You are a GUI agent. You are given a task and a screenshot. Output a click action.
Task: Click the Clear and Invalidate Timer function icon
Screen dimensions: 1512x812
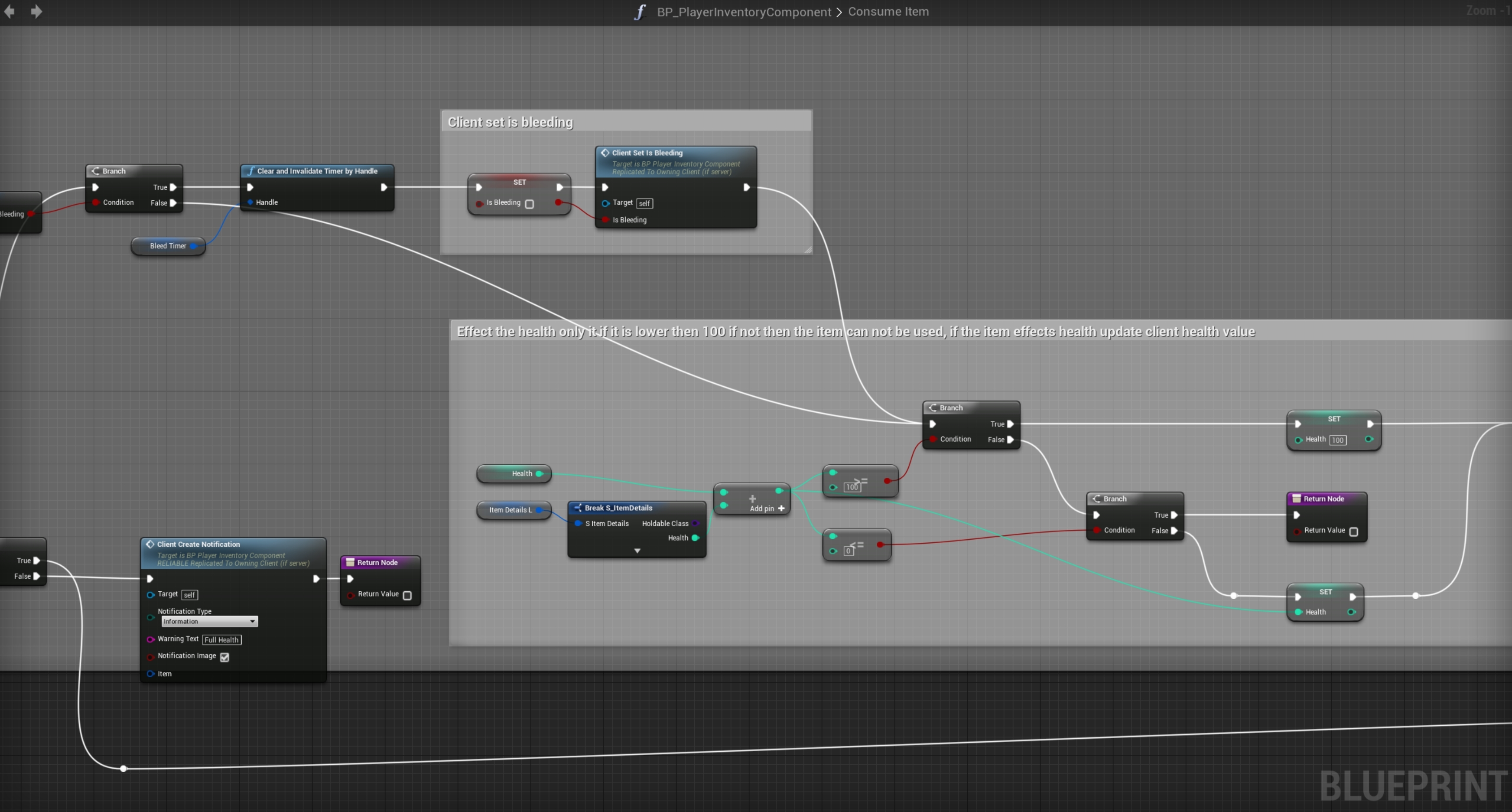tap(250, 171)
